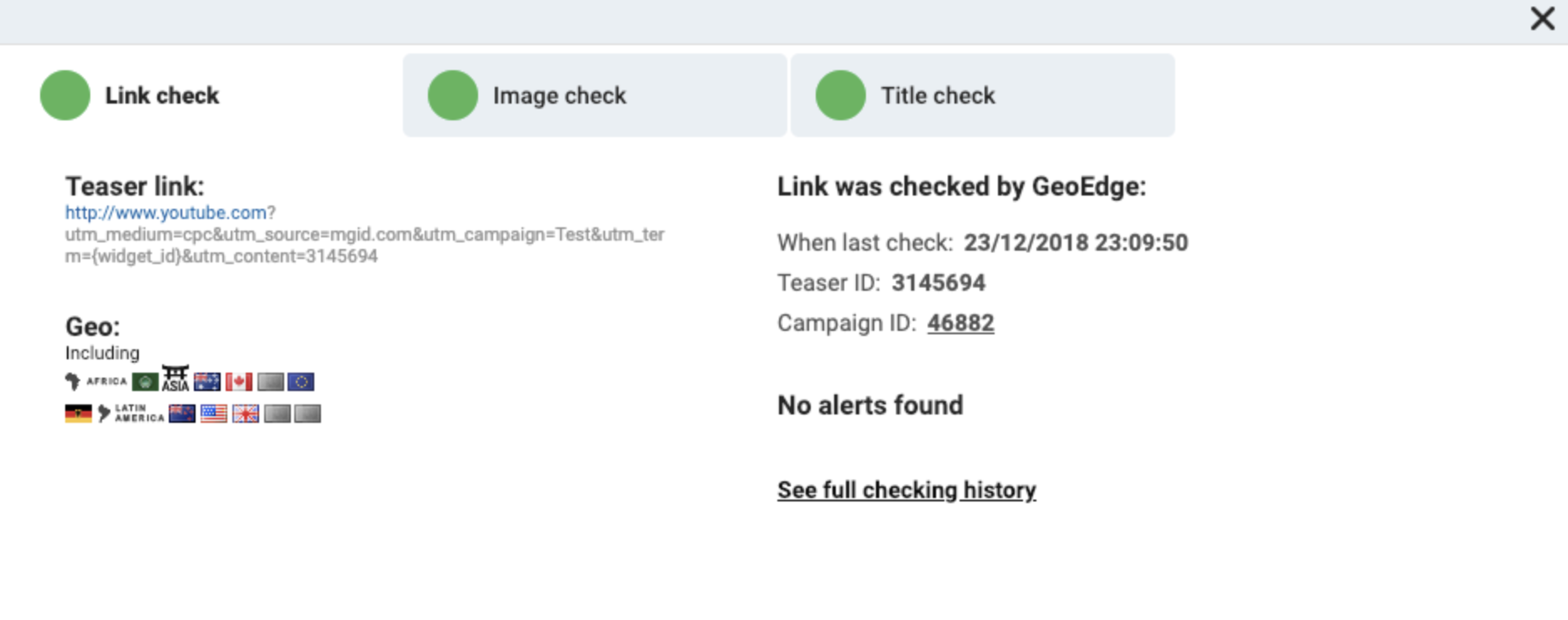This screenshot has width=1568, height=620.
Task: Click the Asia region geo icon
Action: click(x=176, y=379)
